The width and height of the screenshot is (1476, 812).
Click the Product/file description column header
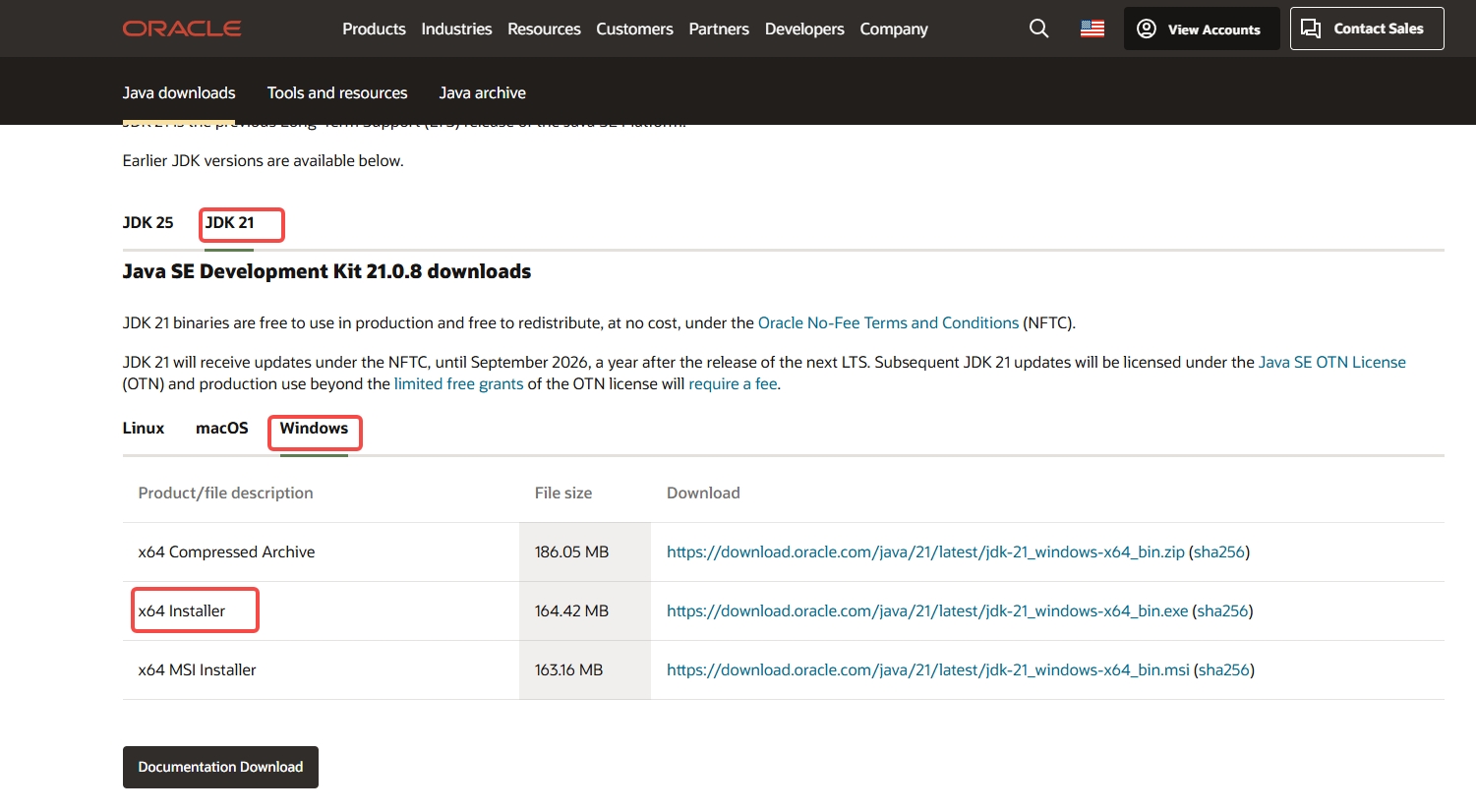pos(225,493)
